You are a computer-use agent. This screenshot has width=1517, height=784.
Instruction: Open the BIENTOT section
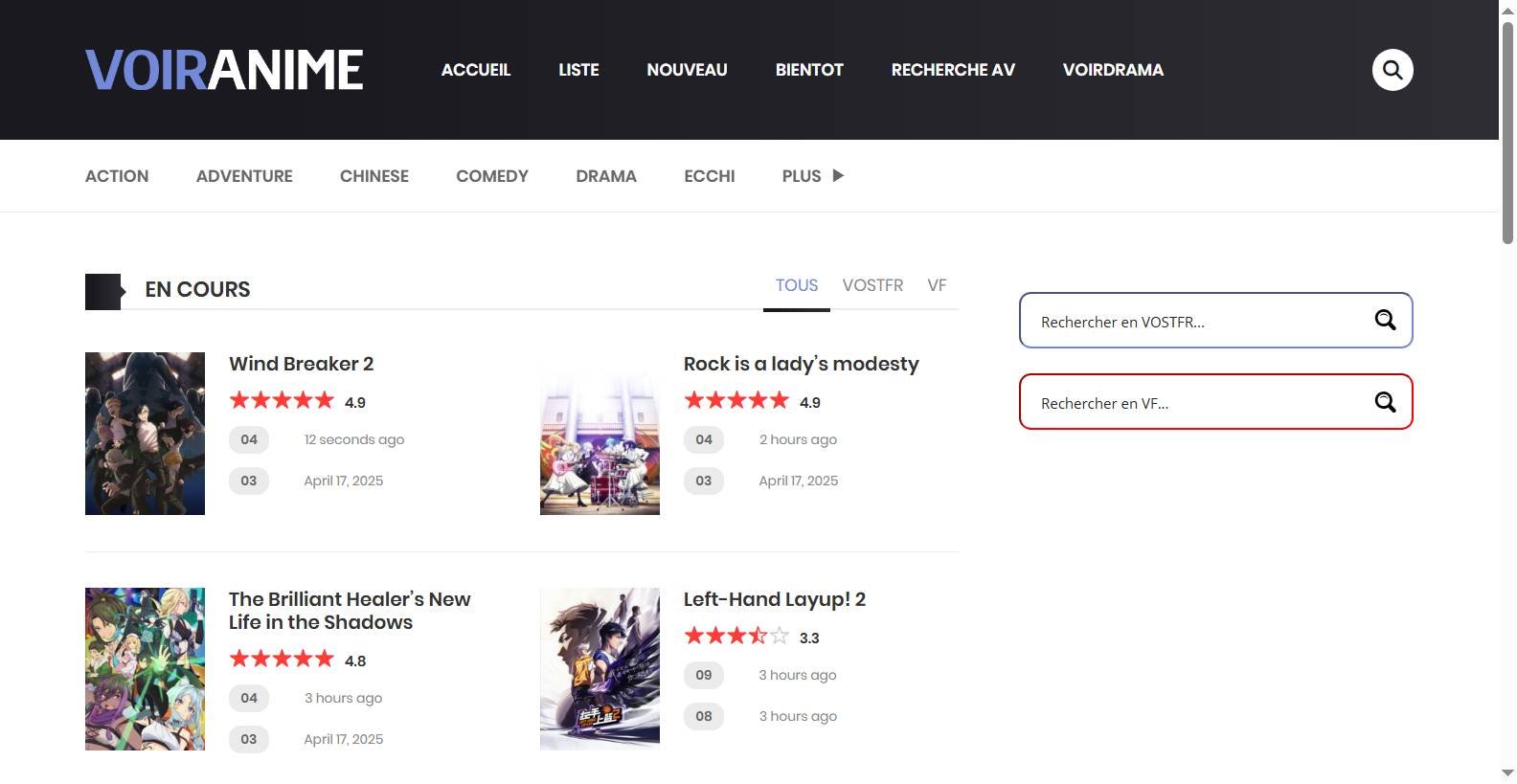click(x=809, y=70)
